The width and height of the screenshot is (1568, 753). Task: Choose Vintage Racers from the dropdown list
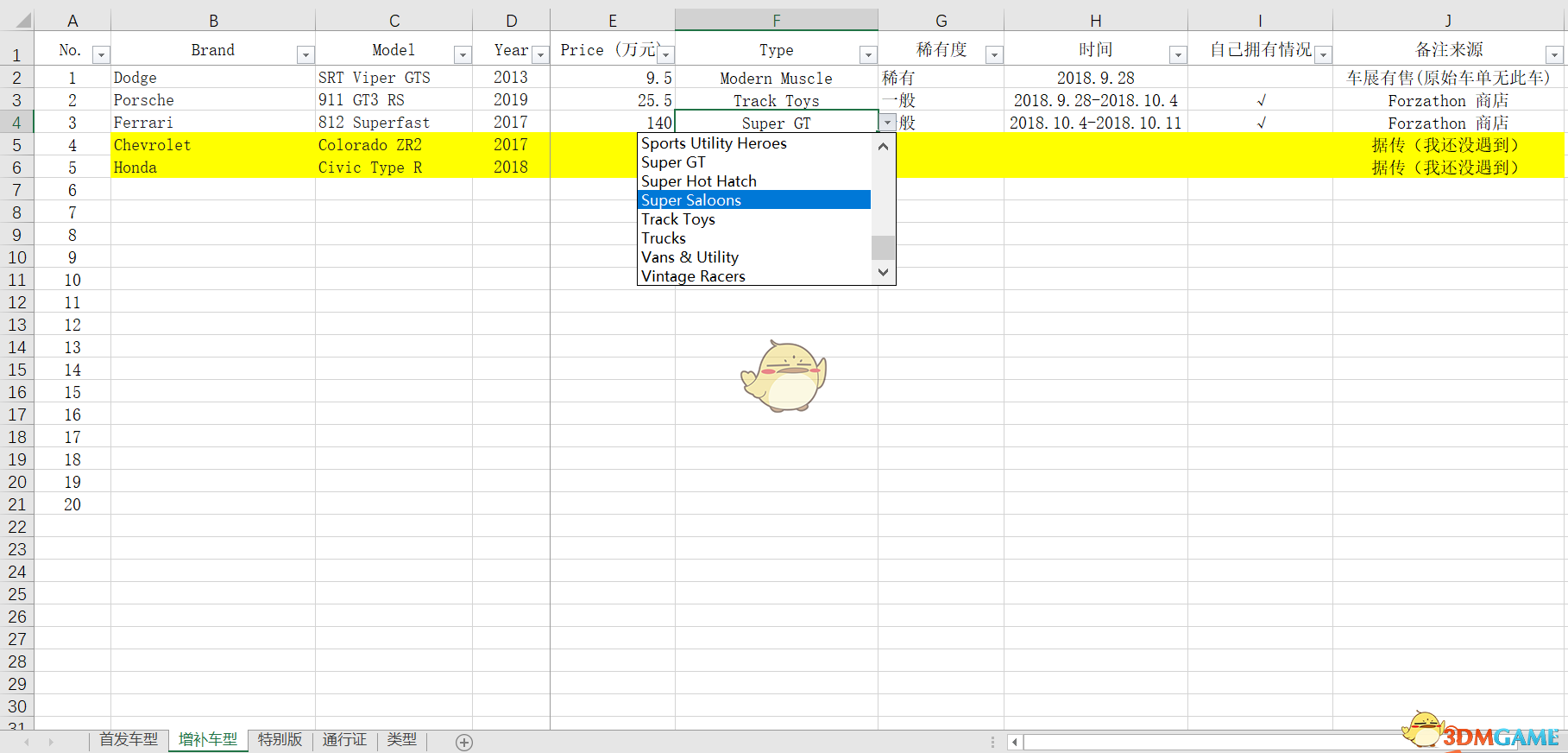[754, 276]
